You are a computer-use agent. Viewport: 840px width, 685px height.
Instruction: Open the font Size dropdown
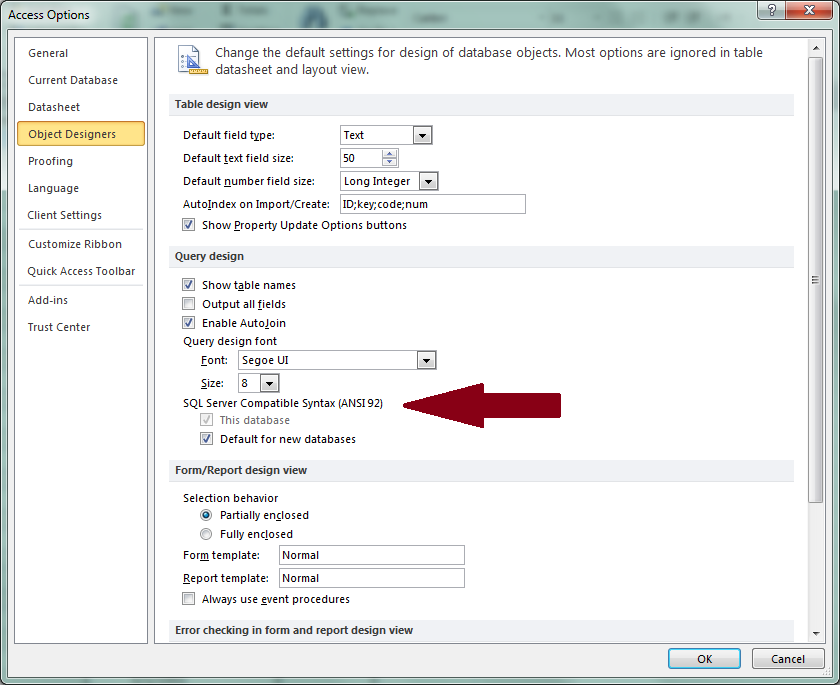270,382
